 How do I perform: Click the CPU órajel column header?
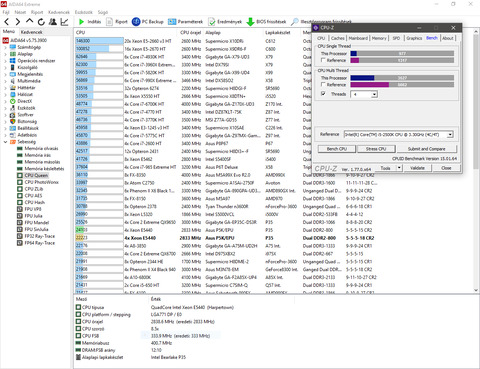pos(190,32)
